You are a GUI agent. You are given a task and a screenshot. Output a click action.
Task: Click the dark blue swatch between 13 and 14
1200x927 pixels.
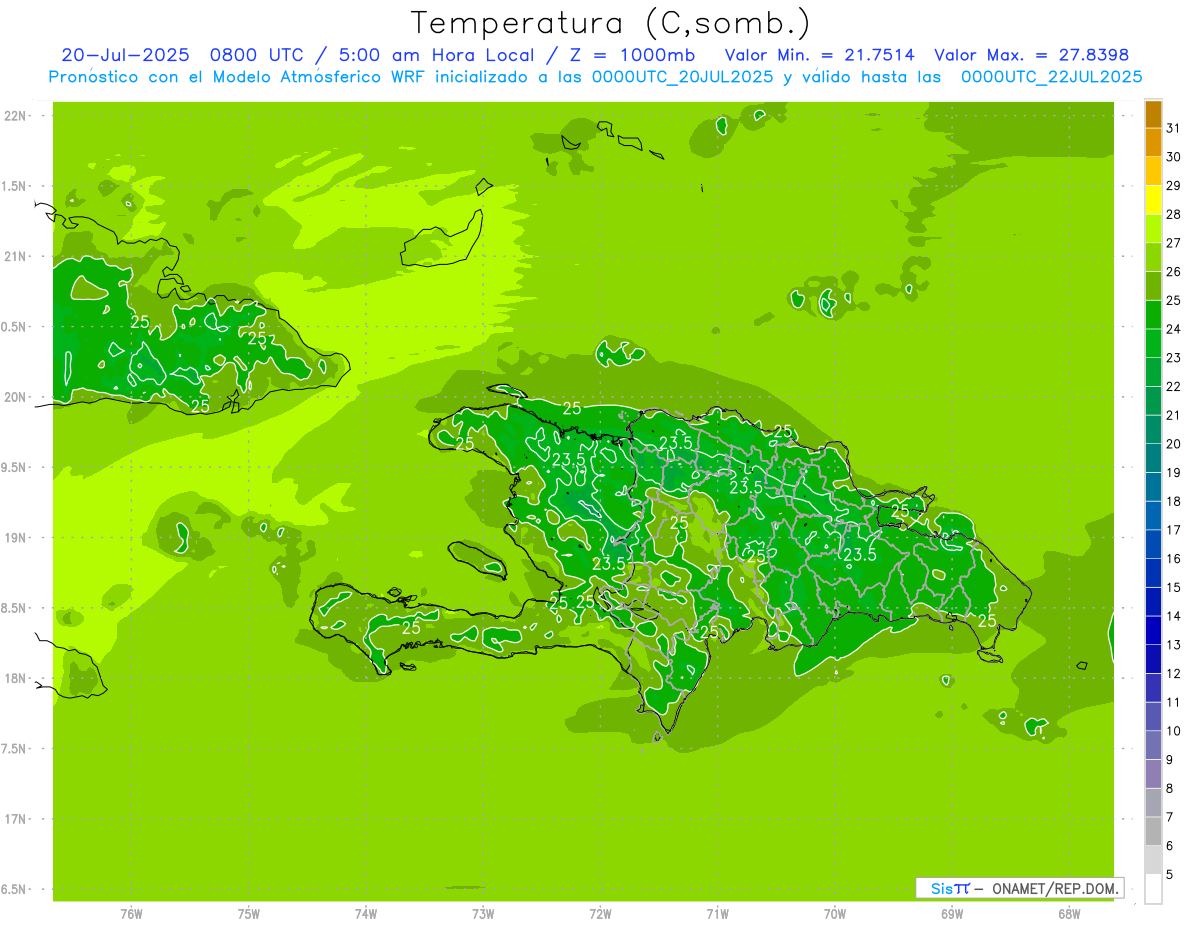(1153, 631)
